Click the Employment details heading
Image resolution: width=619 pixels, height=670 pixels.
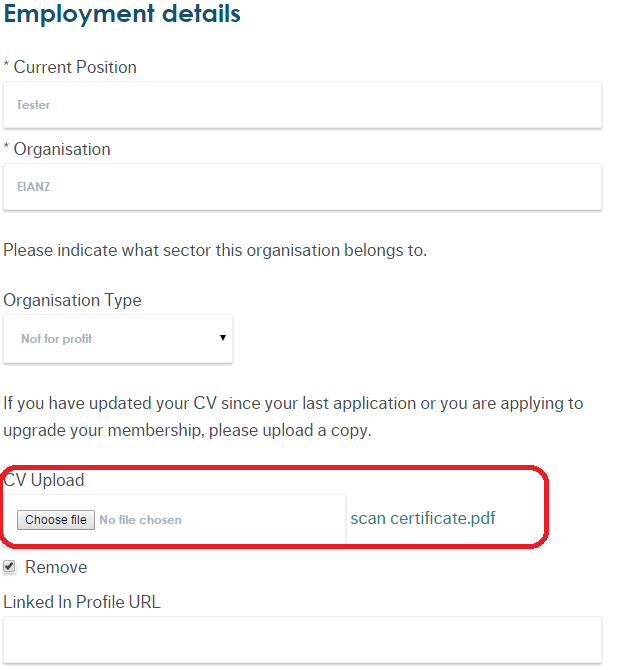[122, 15]
